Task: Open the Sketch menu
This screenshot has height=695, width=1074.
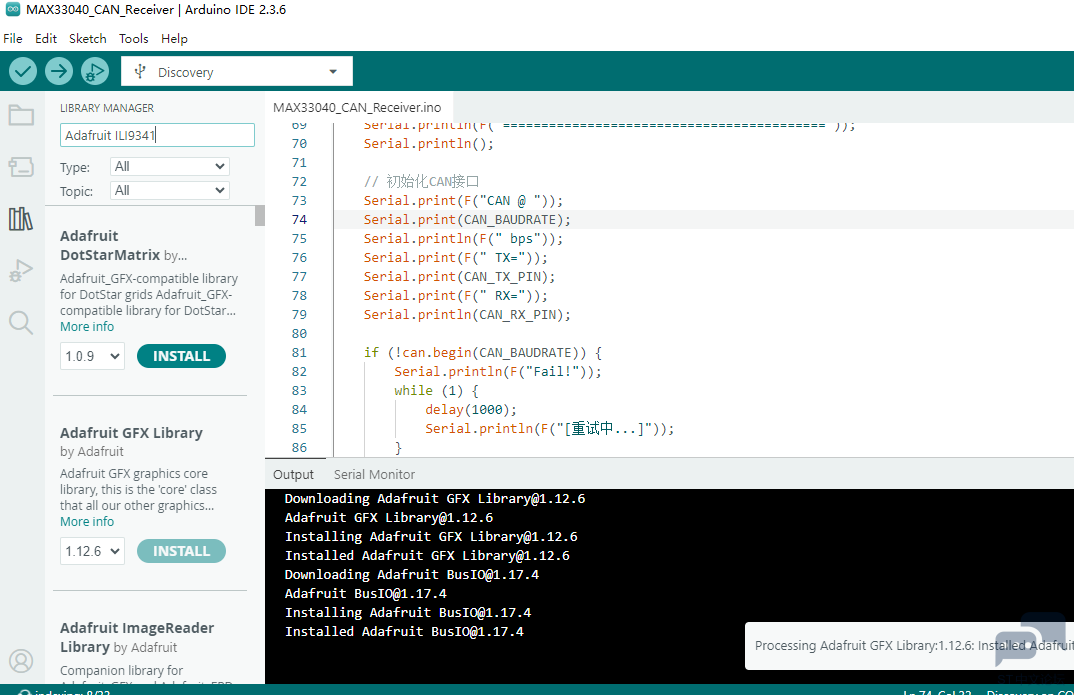Action: point(88,38)
